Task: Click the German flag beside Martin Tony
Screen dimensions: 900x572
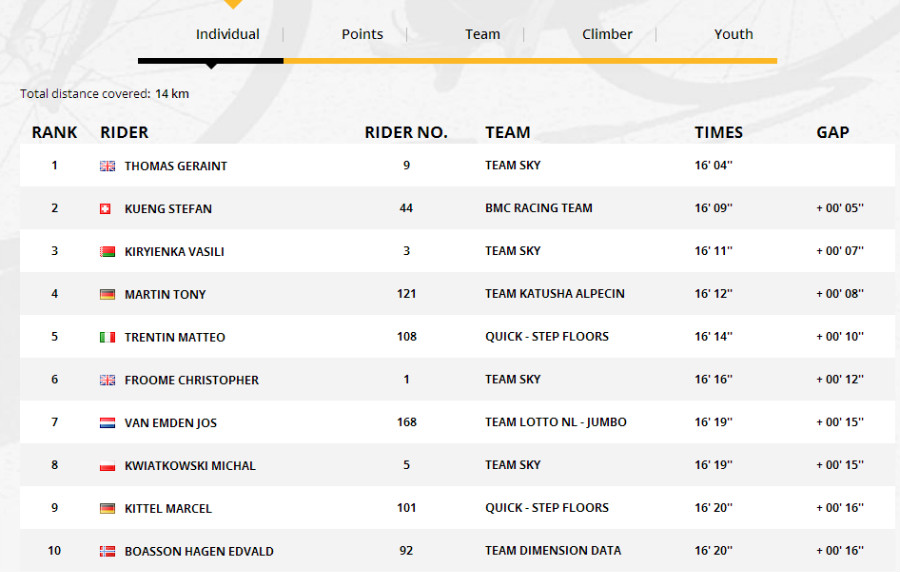Action: tap(107, 294)
